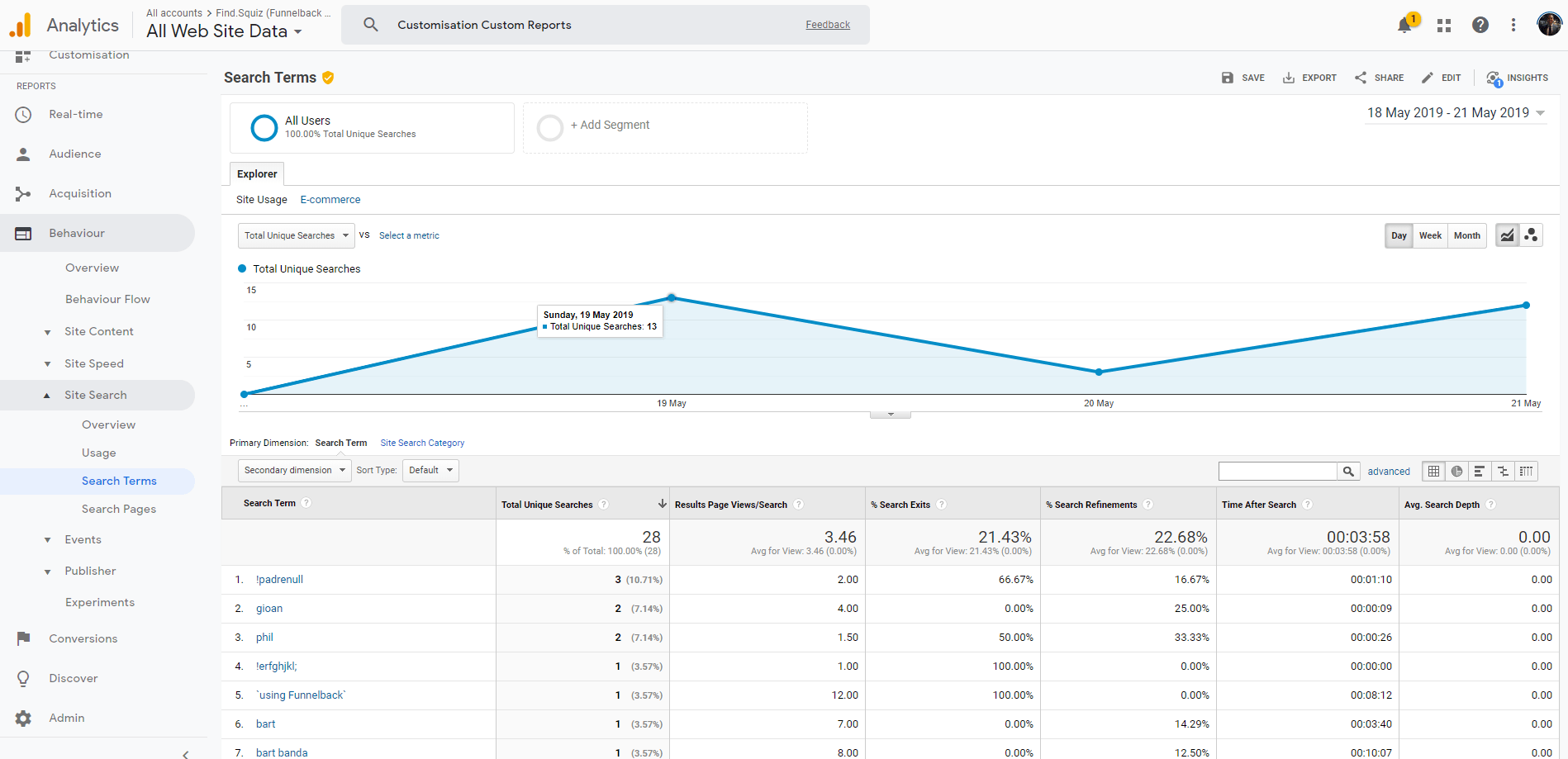Open the motion chart visualization icon
The width and height of the screenshot is (1568, 759).
pos(1530,235)
